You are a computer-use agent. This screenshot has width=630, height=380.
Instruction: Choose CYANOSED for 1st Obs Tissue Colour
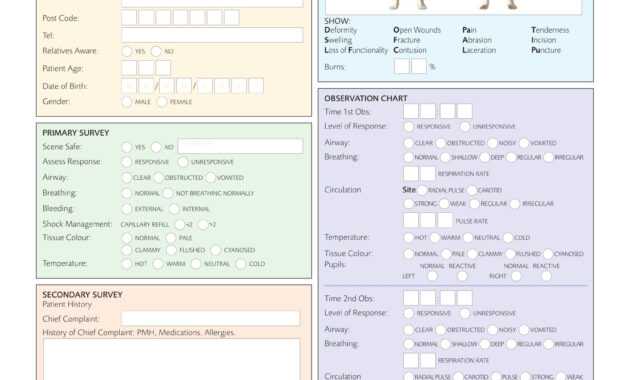click(x=548, y=254)
